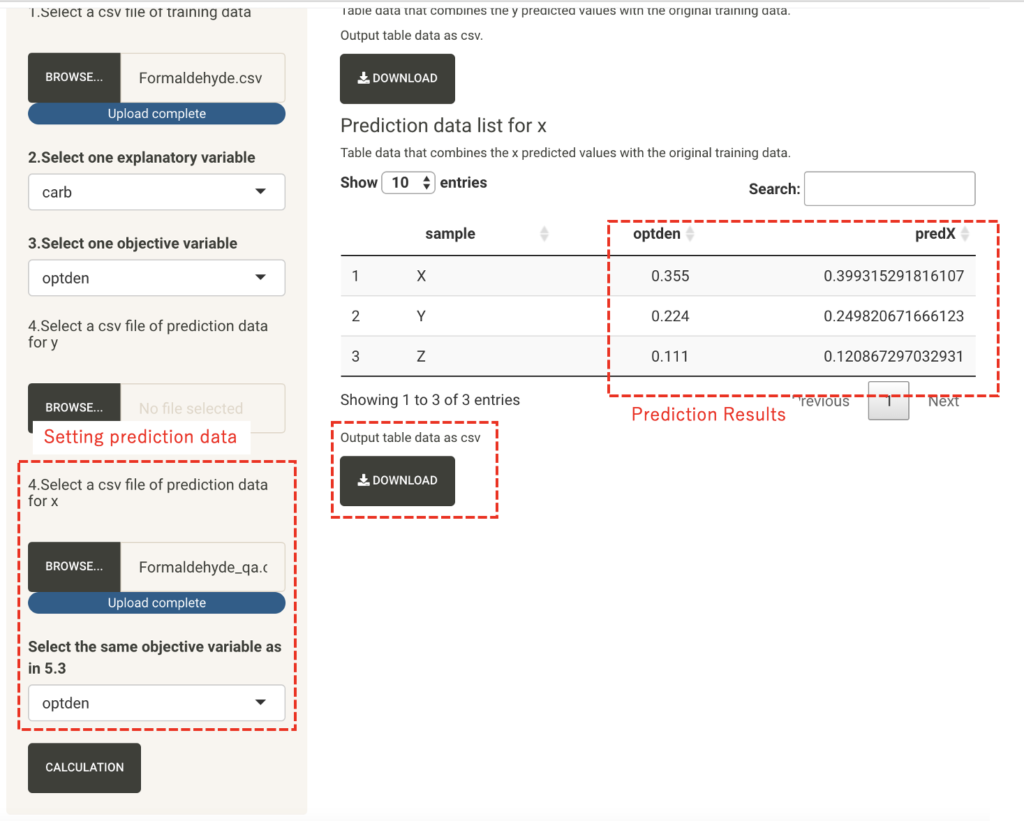Select the table row for sample X
1024x821 pixels.
tap(657, 276)
